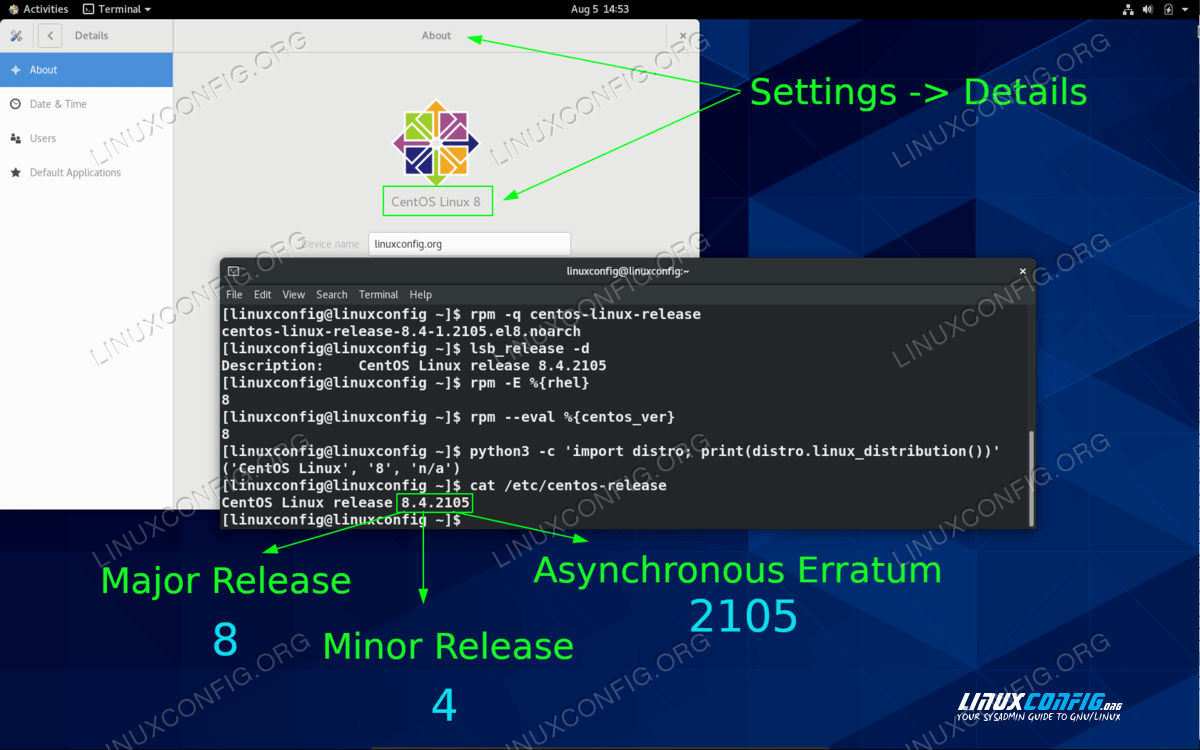This screenshot has height=750, width=1200.
Task: Open the Activities overview
Action: (38, 9)
